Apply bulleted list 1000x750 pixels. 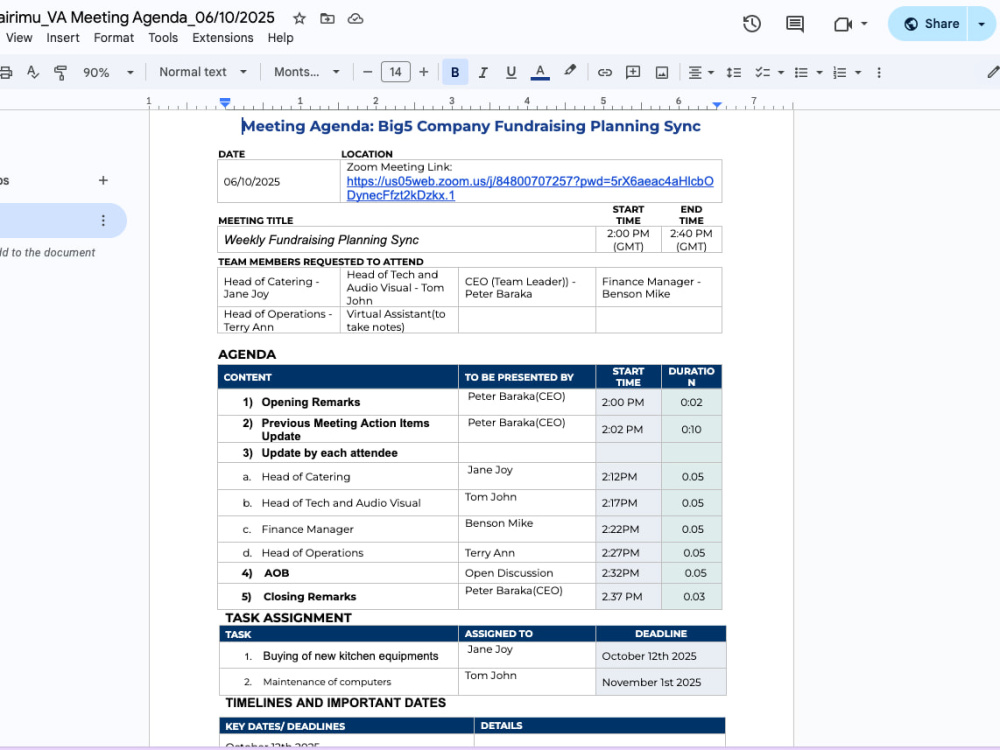coord(802,72)
